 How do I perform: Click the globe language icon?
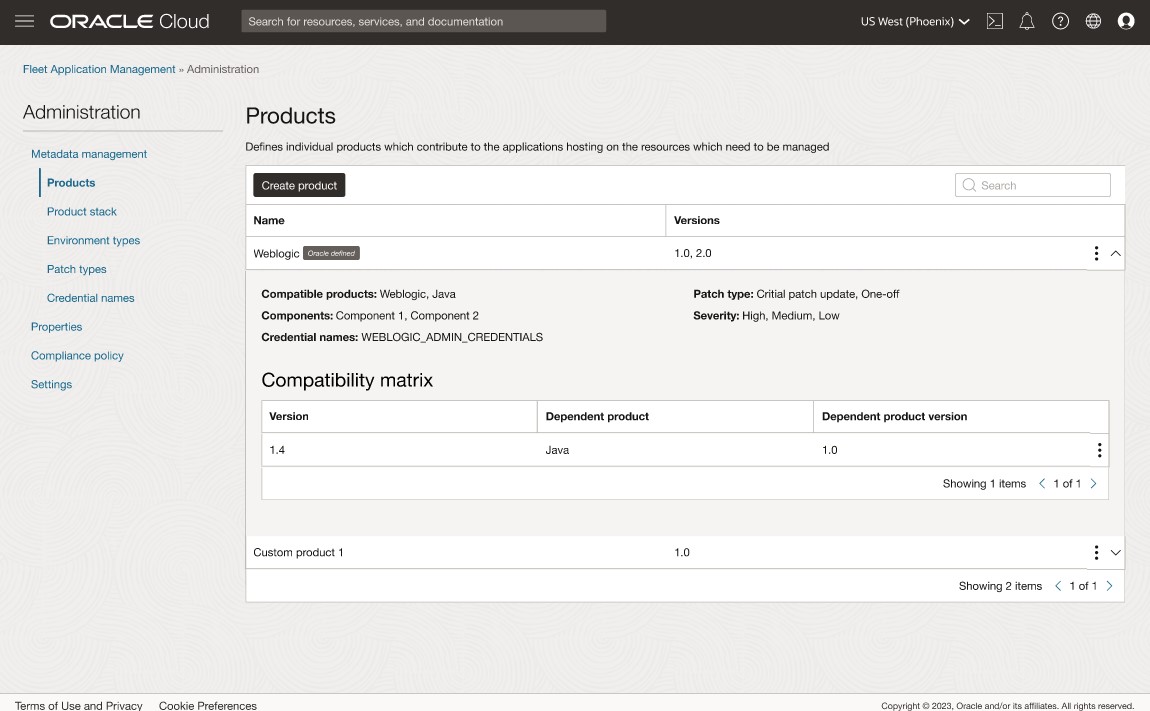pos(1093,21)
